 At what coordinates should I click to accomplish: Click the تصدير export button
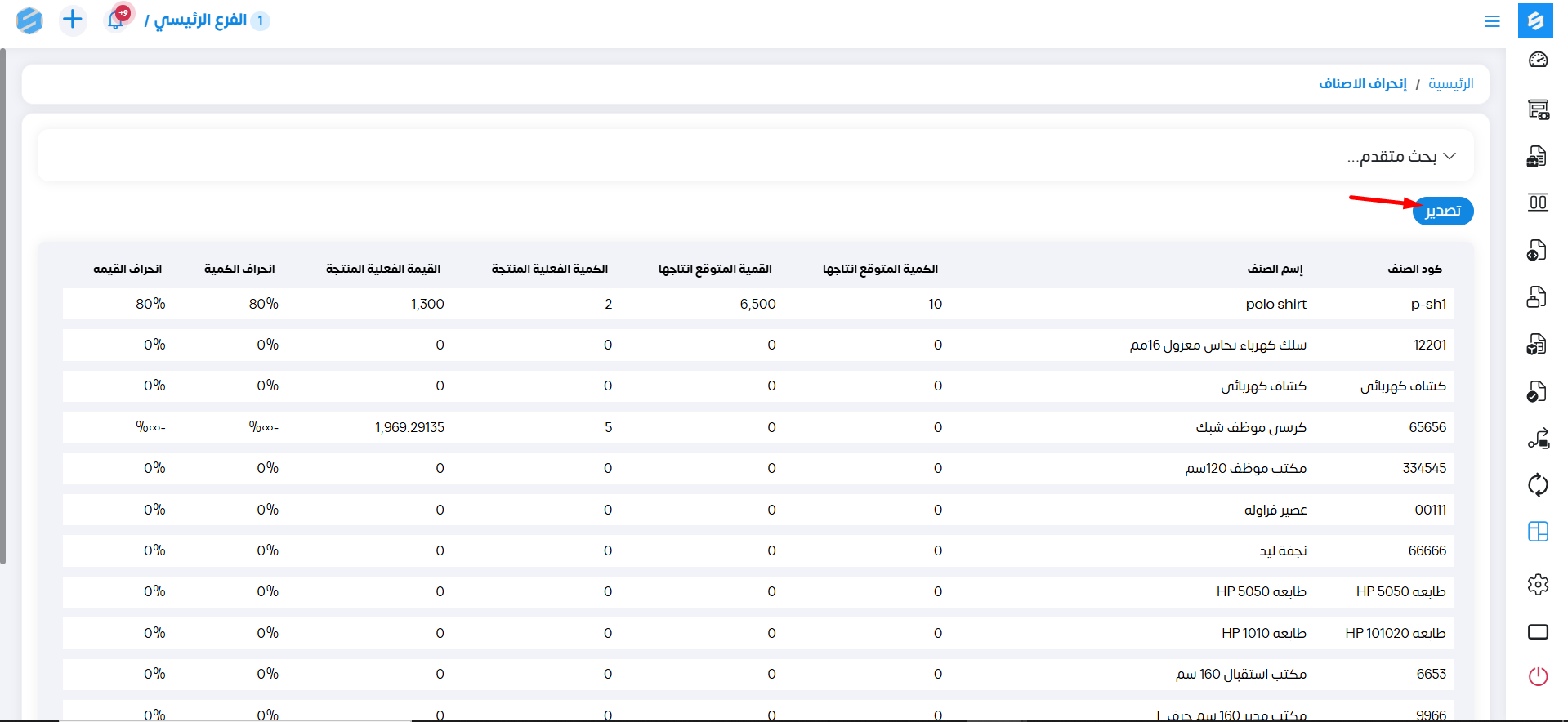(x=1443, y=211)
